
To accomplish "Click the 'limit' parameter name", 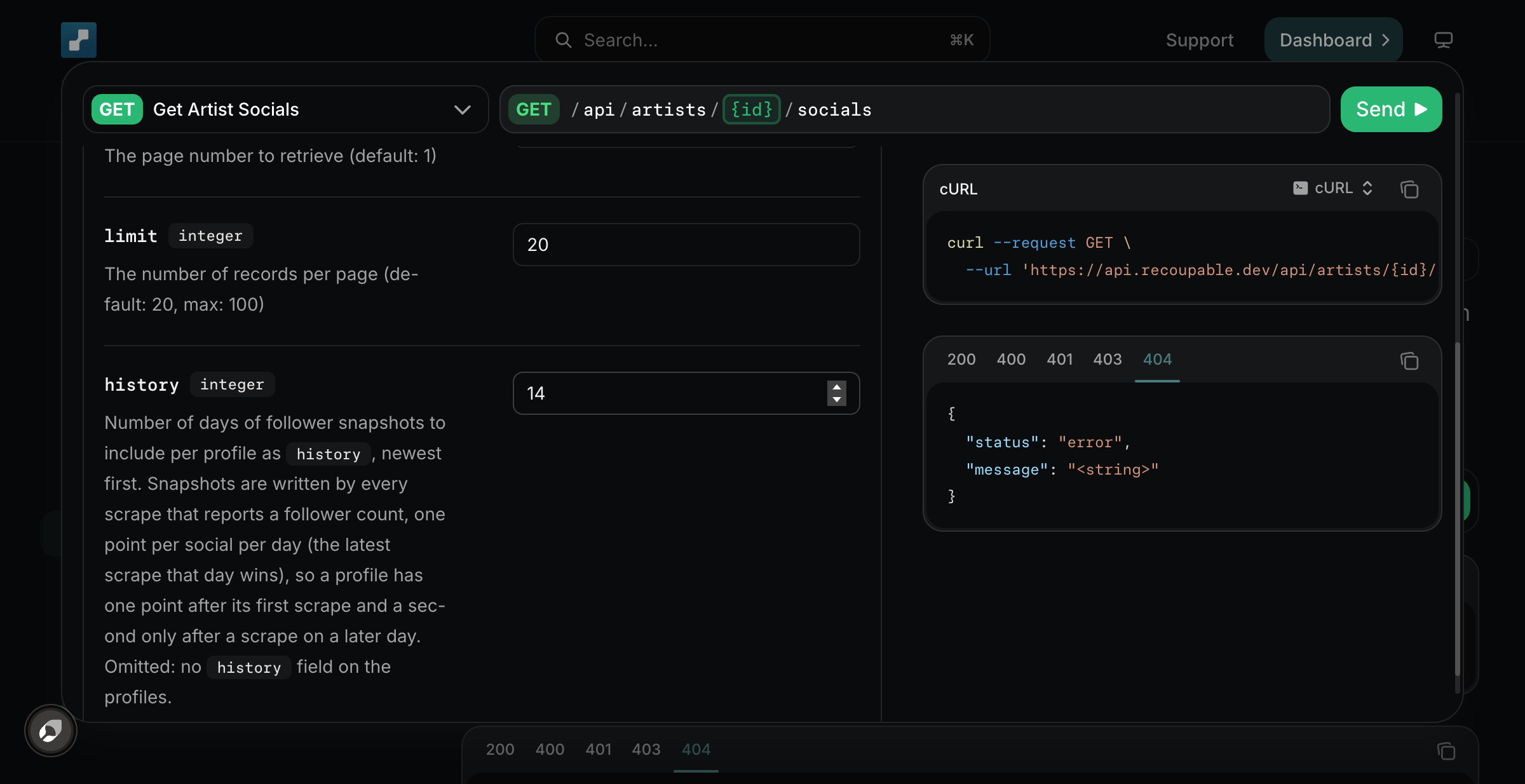I will coord(130,236).
